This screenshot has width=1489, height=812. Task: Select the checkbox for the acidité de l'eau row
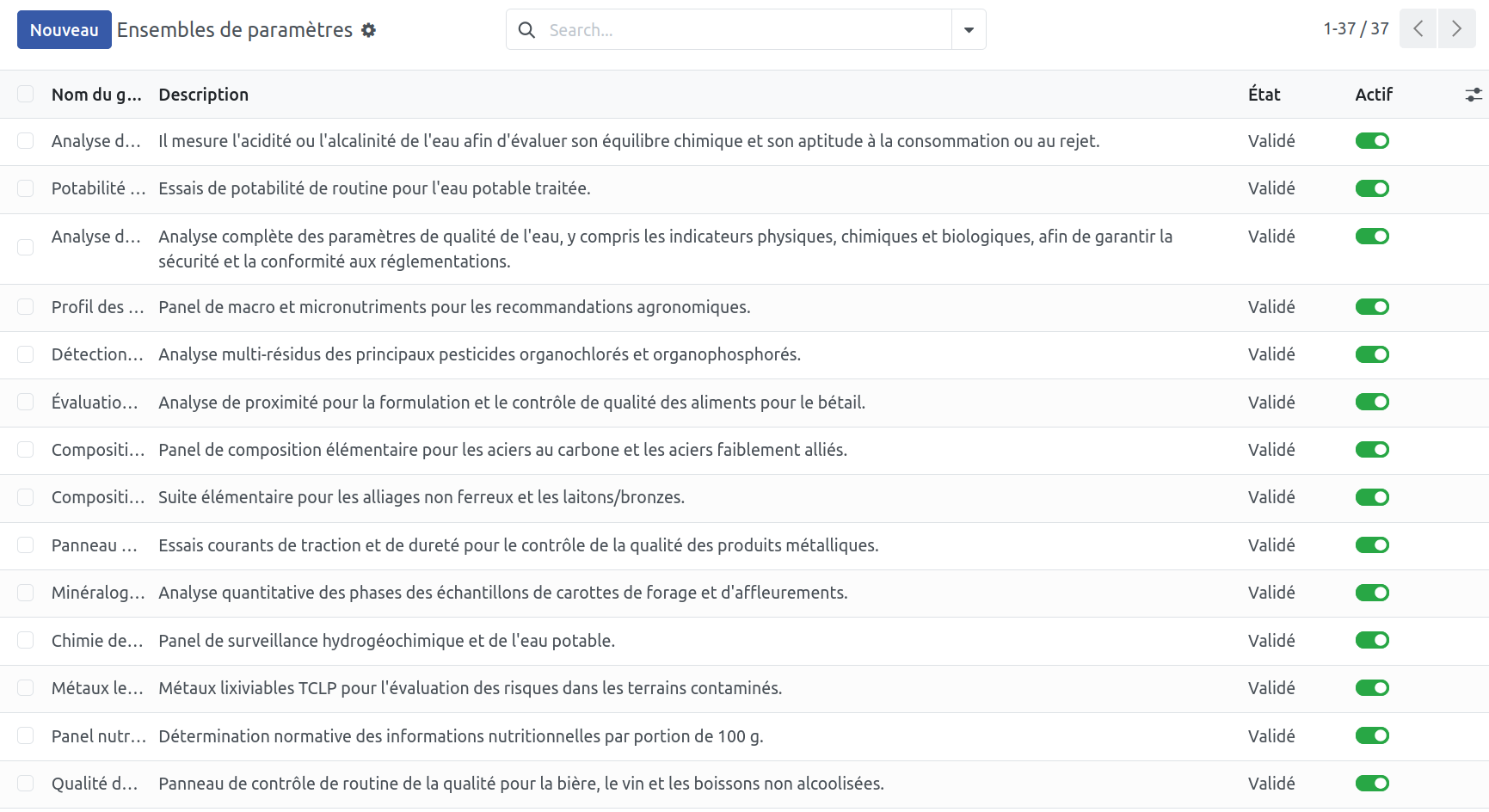pos(26,141)
